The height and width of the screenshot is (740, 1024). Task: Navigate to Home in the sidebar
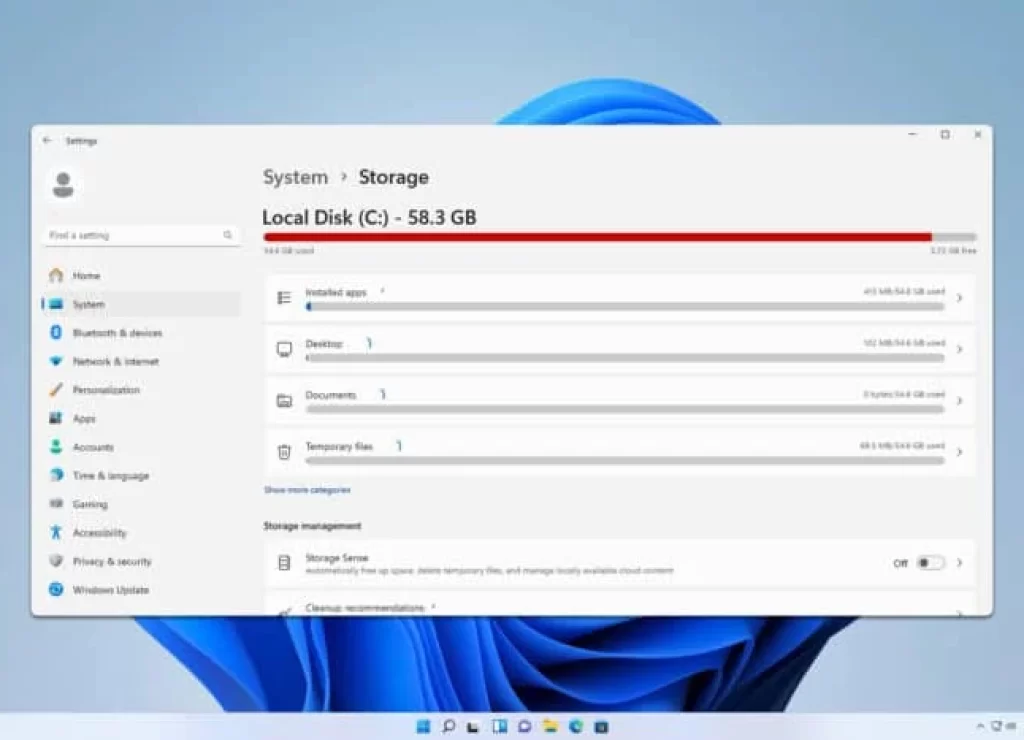point(86,275)
